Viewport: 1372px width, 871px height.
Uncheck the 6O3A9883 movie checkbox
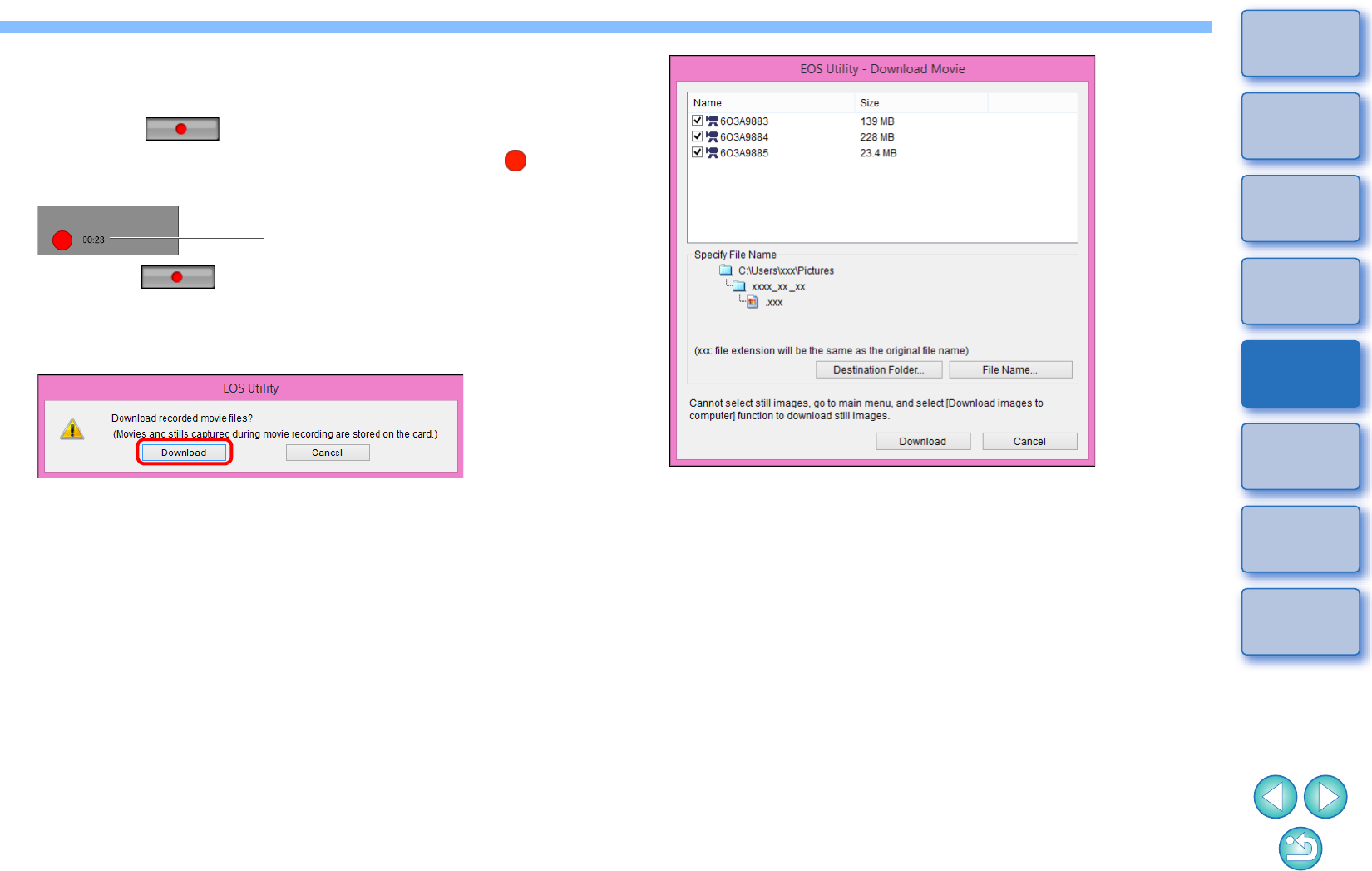pos(698,121)
